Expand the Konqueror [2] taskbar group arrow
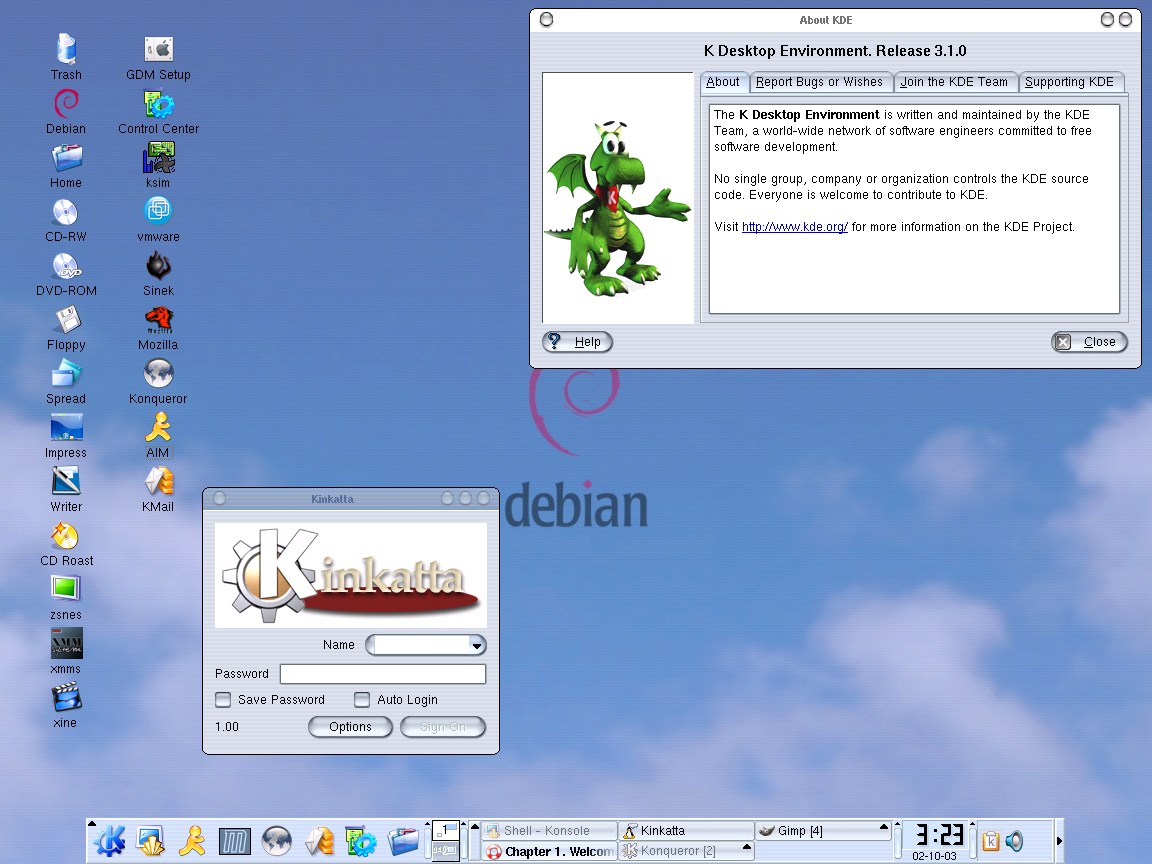 point(746,847)
